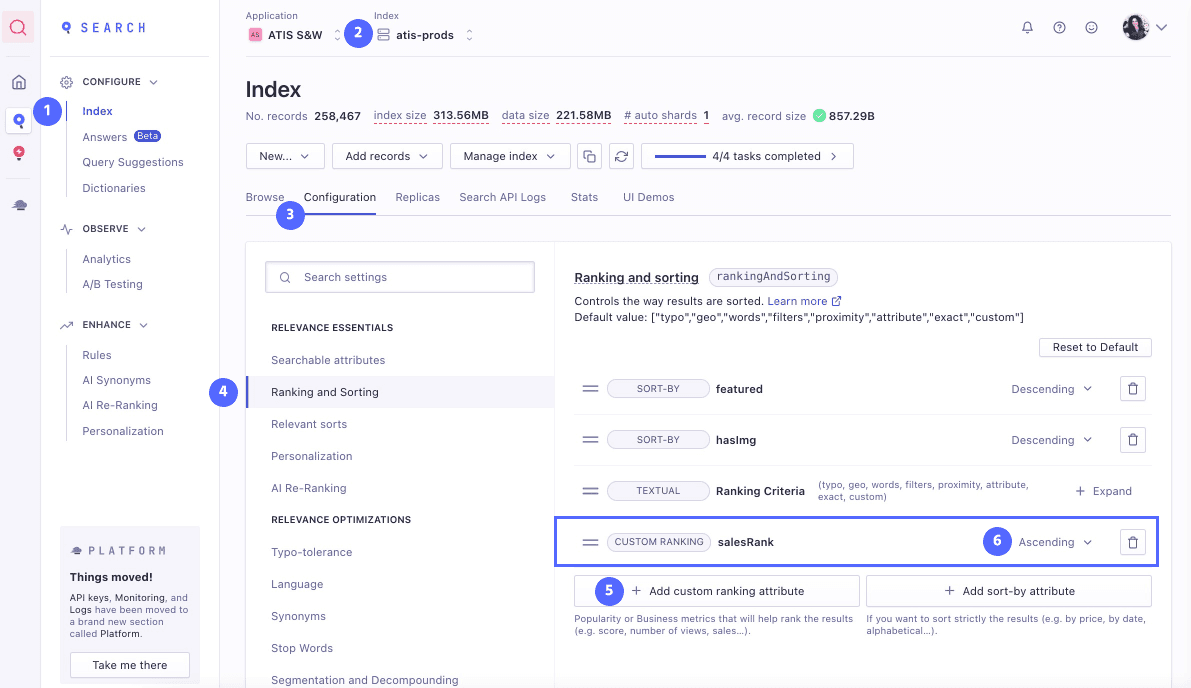Click the Observe activity icon
Screen dimensions: 1191x688
[67, 229]
